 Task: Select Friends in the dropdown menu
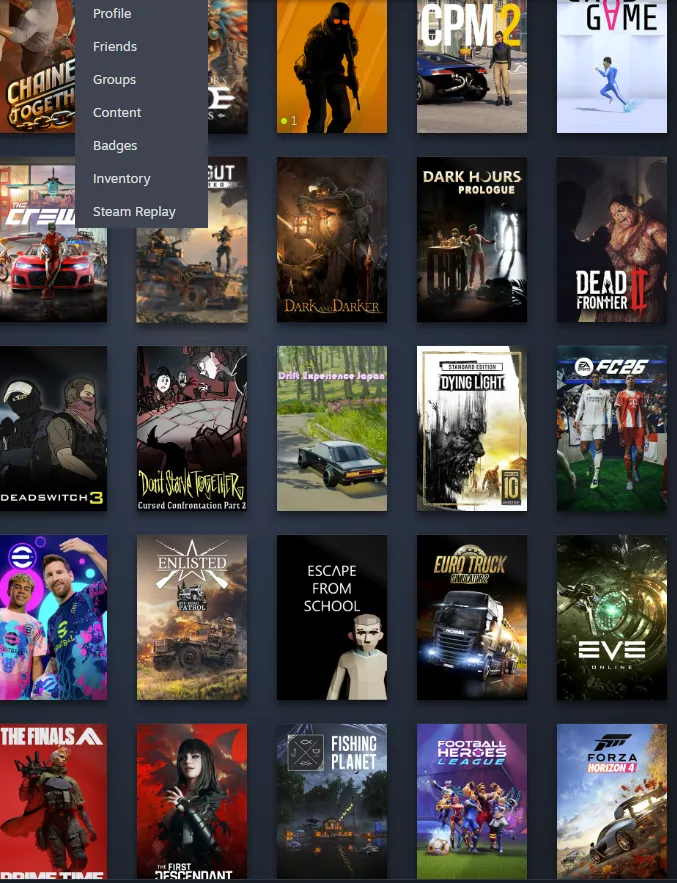click(115, 47)
